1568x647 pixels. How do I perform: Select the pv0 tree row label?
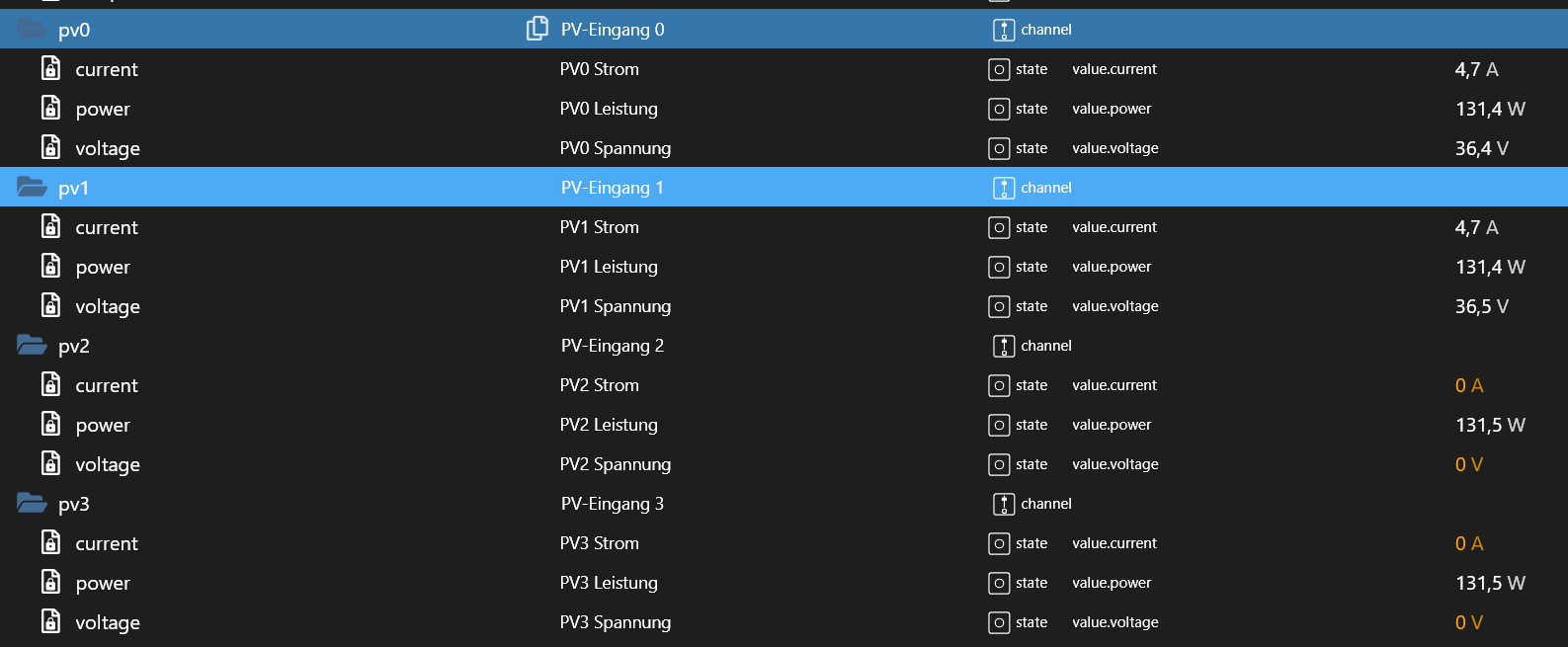tap(74, 31)
